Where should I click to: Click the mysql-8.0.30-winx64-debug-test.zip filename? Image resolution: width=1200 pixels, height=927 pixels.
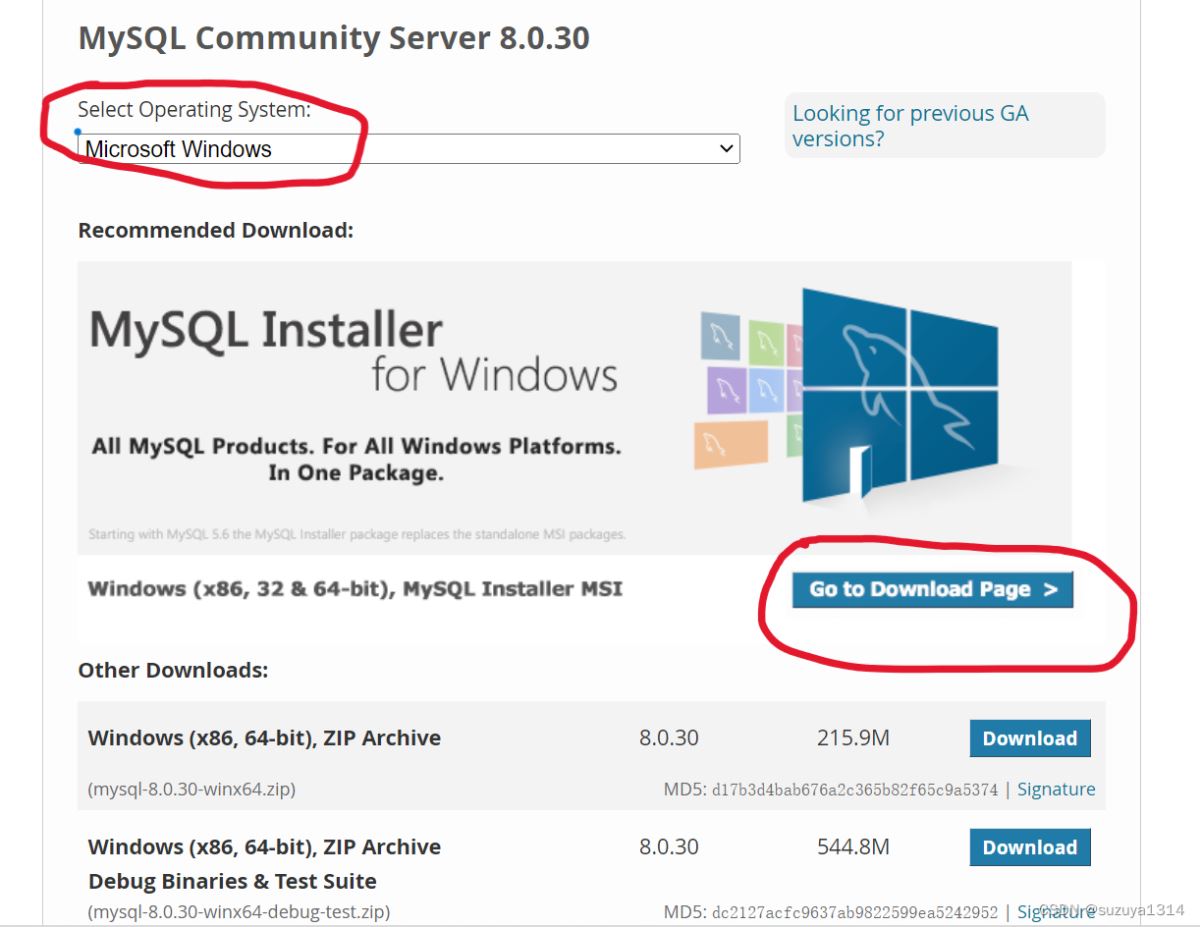[238, 912]
